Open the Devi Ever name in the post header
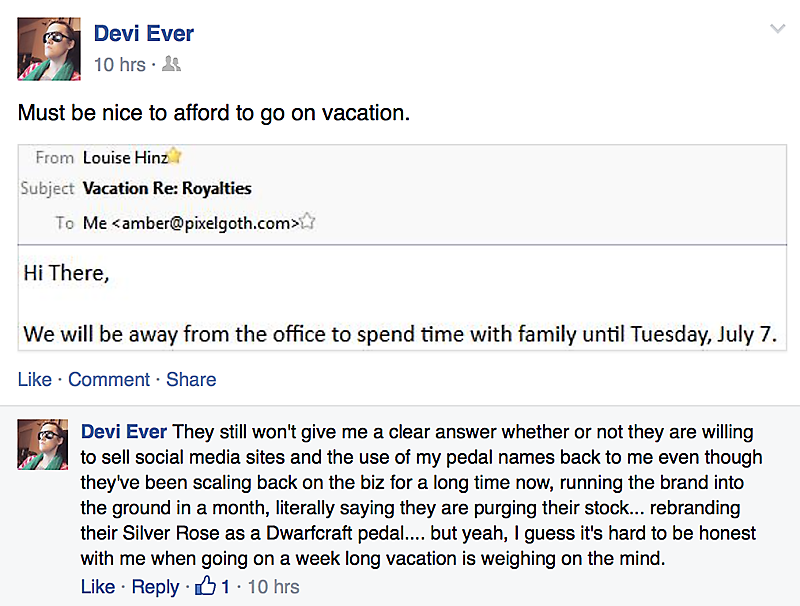 [143, 34]
